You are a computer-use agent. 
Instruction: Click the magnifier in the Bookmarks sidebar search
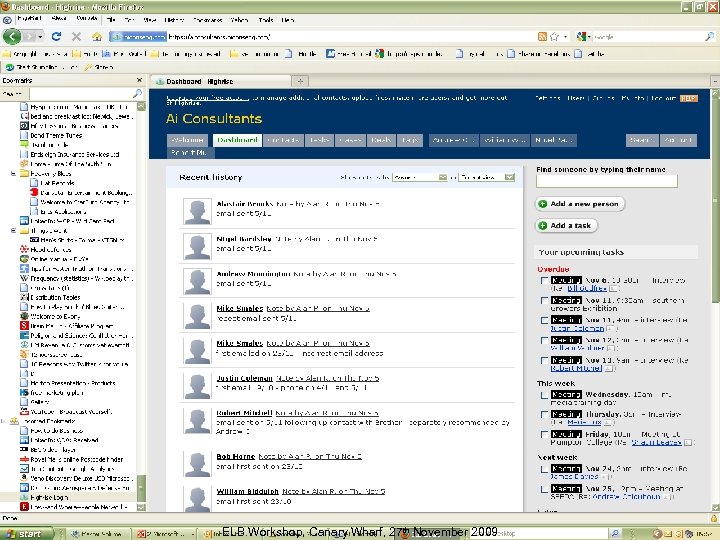click(x=137, y=94)
